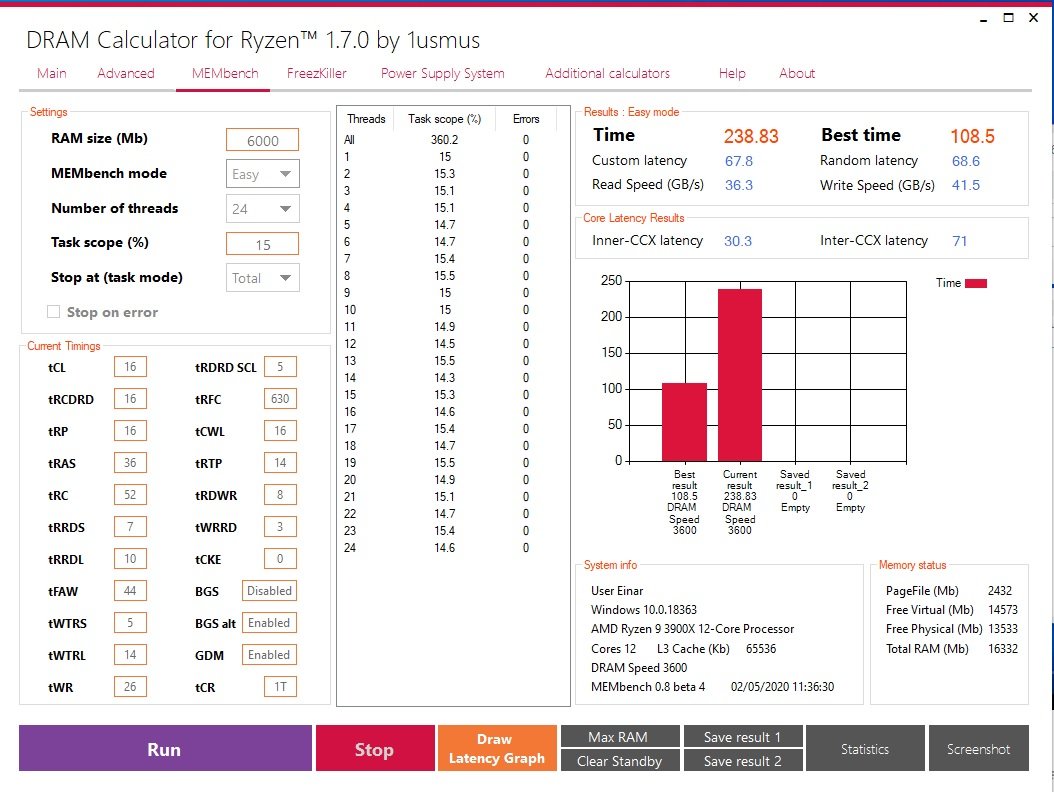1054x792 pixels.
Task: Click the tRDRD SCL value field
Action: pyautogui.click(x=280, y=366)
